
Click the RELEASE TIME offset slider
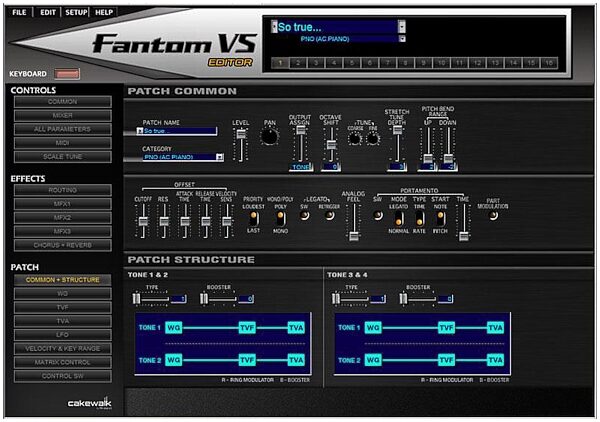(x=206, y=221)
